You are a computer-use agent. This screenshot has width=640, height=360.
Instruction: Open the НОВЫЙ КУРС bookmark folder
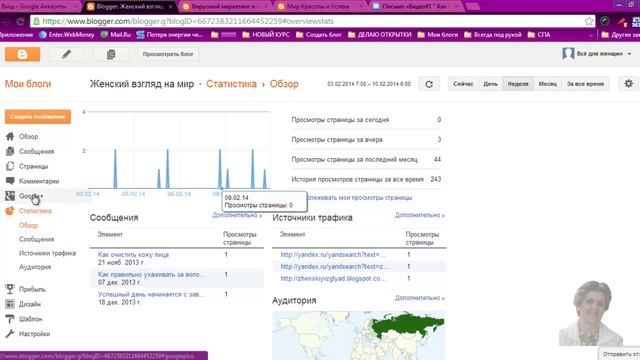(x=266, y=35)
